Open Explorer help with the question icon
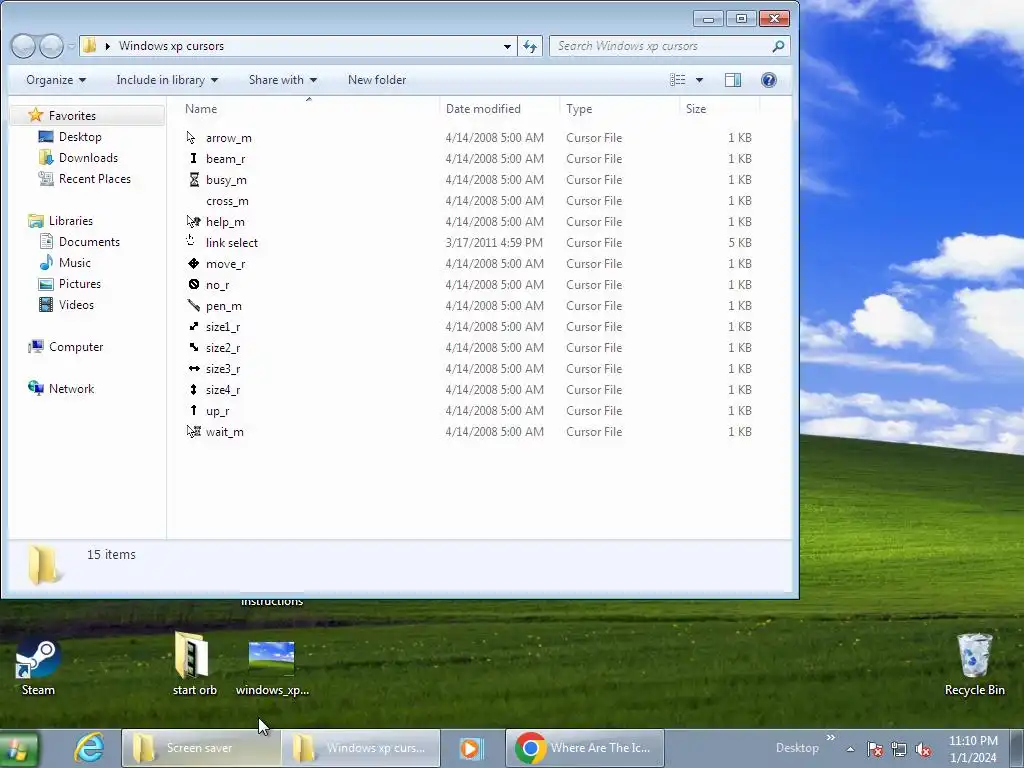1024x768 pixels. point(769,80)
